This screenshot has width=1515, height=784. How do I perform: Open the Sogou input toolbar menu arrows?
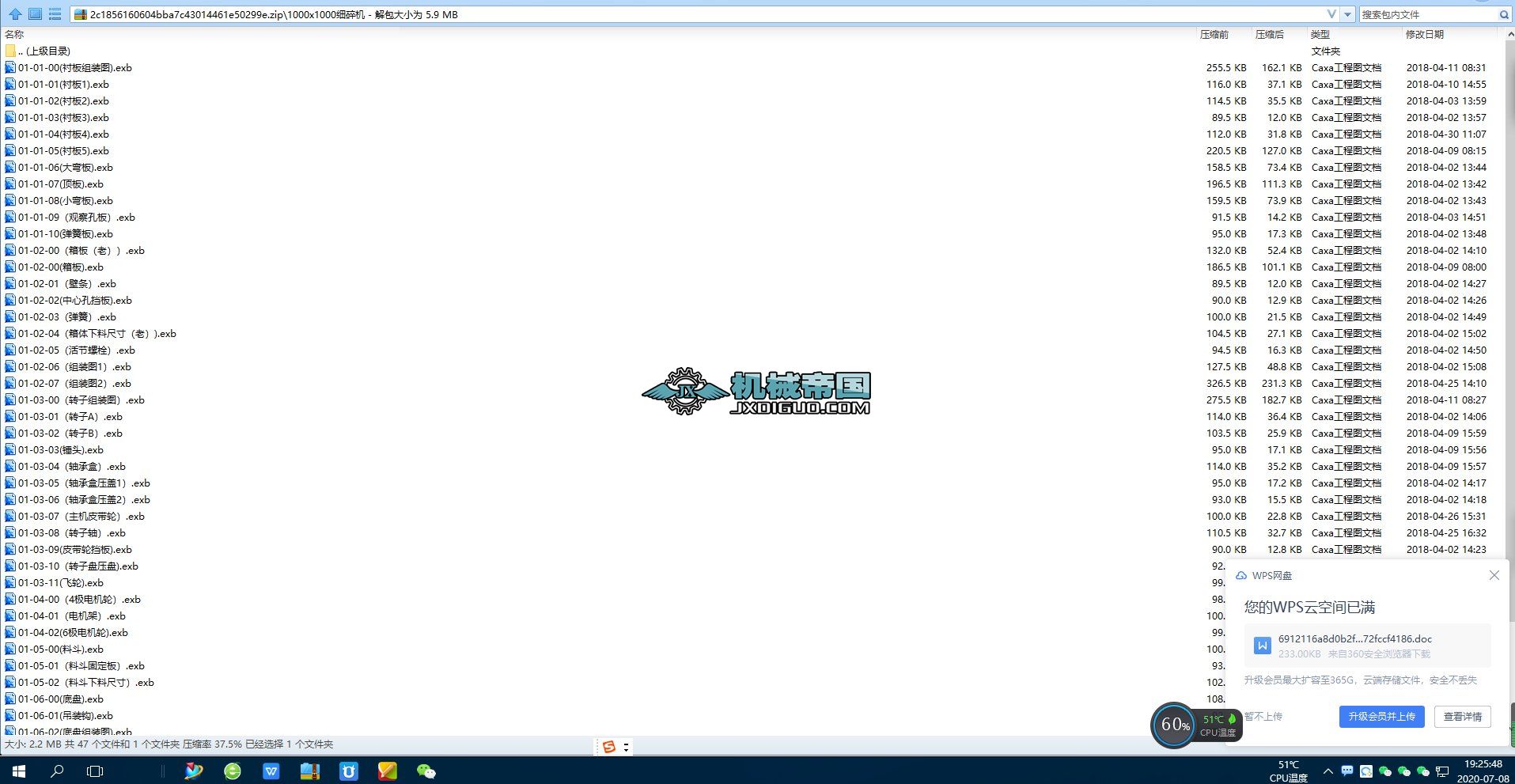click(x=626, y=747)
